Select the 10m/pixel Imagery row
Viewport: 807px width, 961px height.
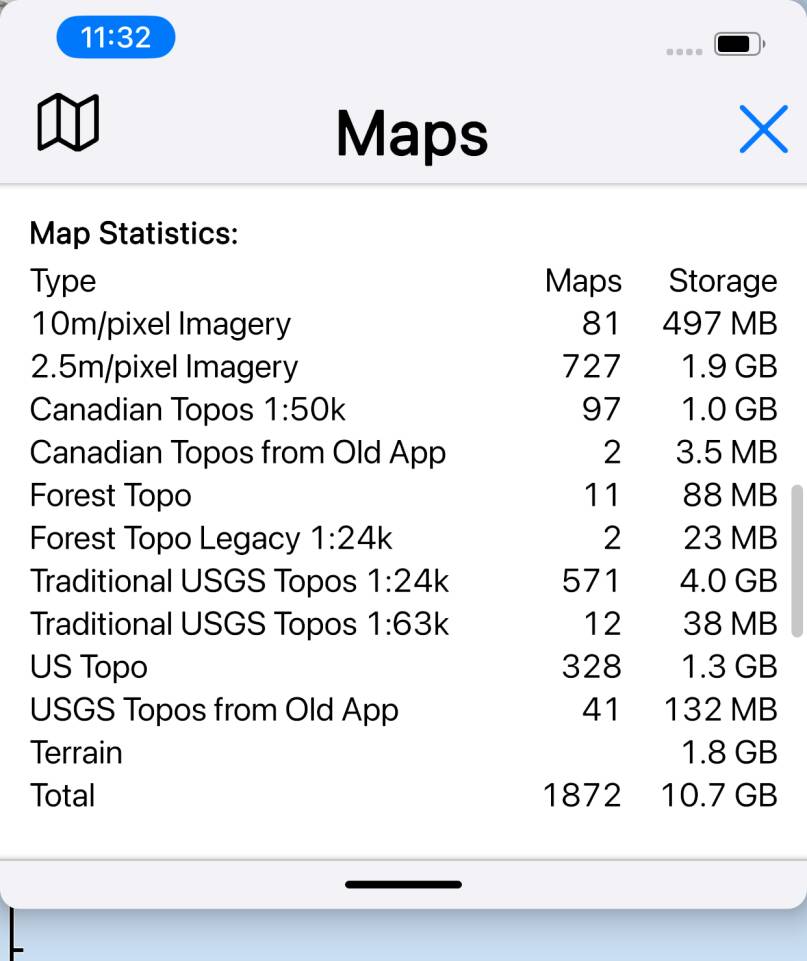tap(160, 324)
